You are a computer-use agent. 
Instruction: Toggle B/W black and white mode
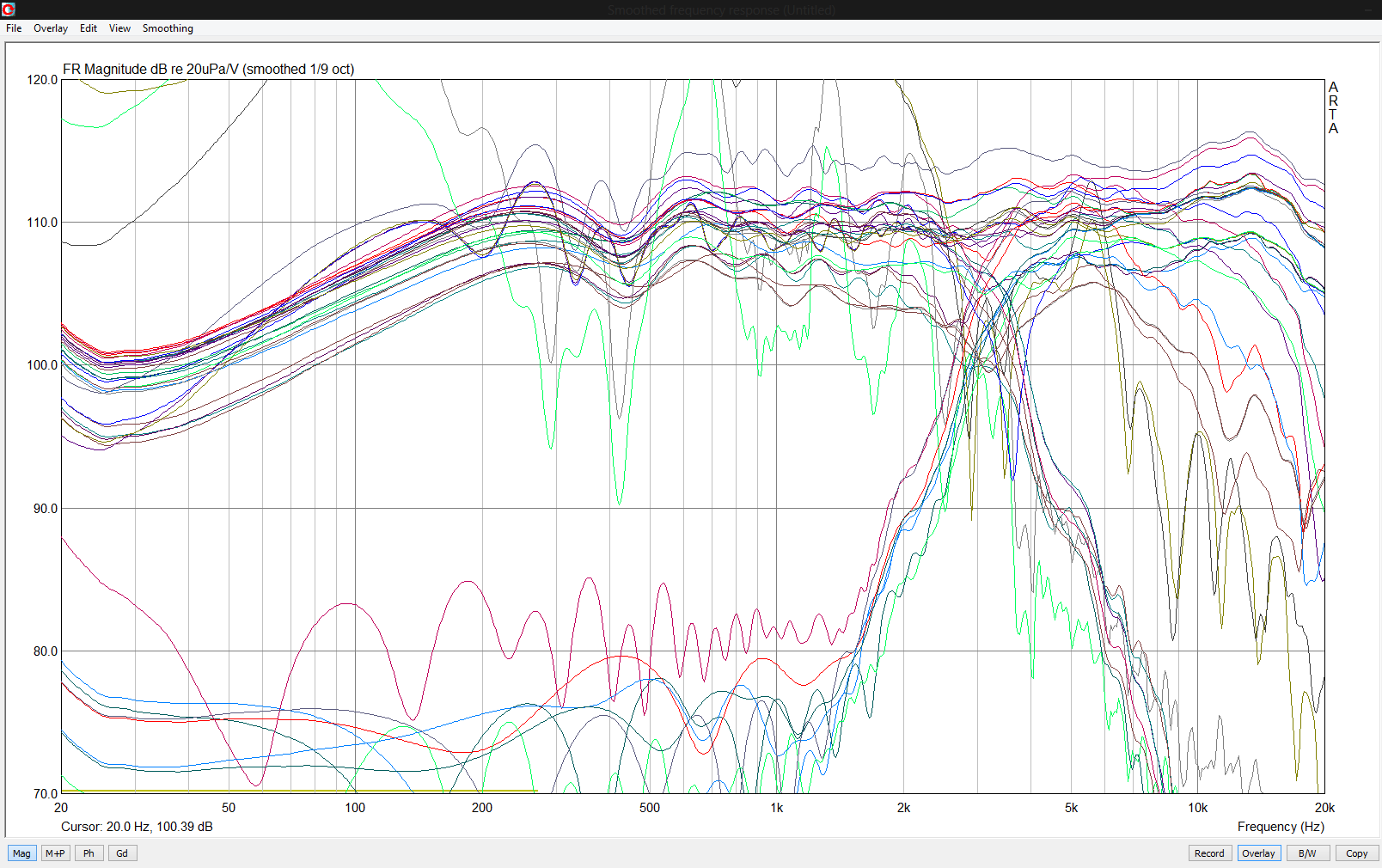pyautogui.click(x=1307, y=853)
